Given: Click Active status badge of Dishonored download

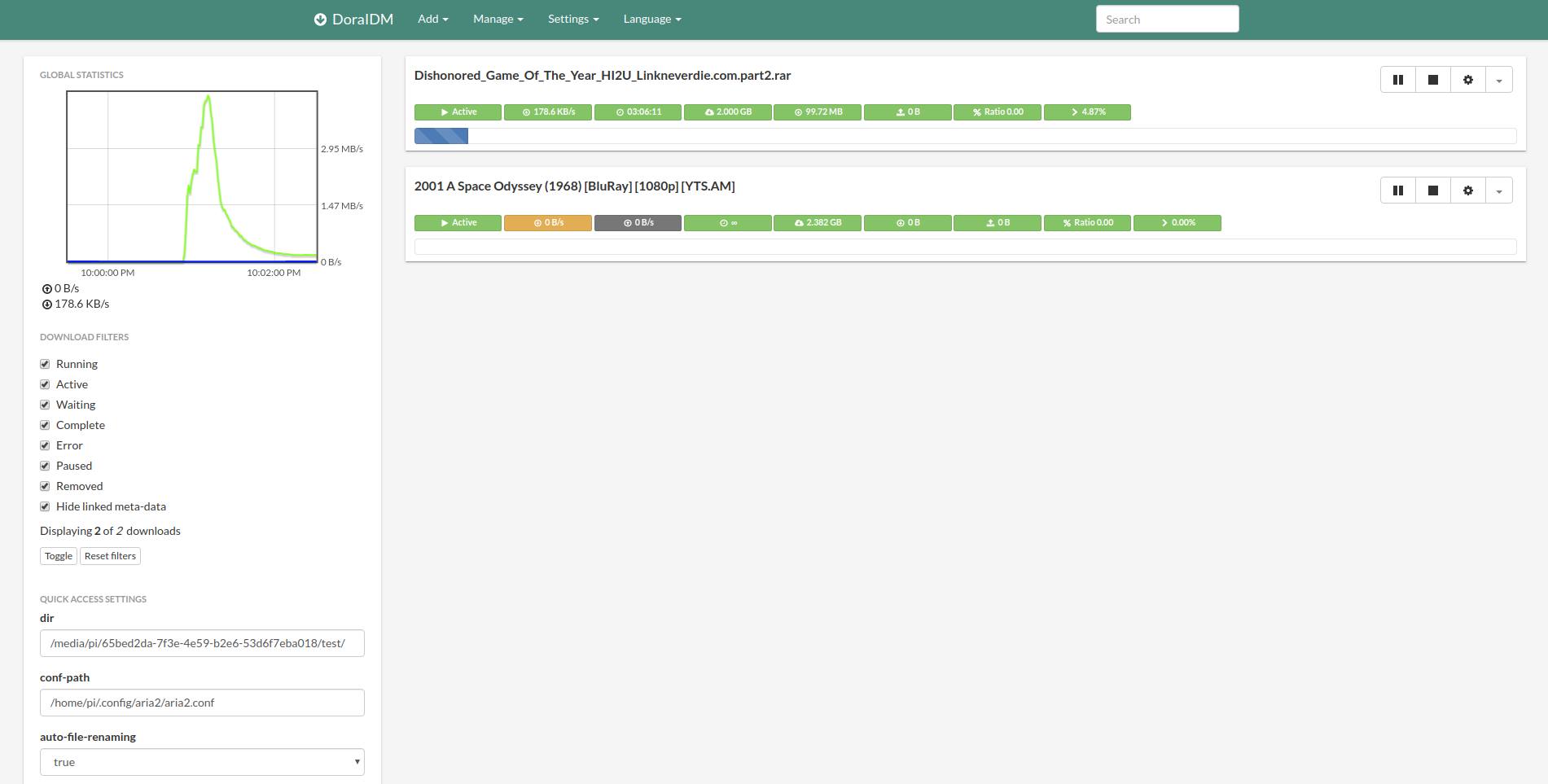Looking at the screenshot, I should (458, 112).
